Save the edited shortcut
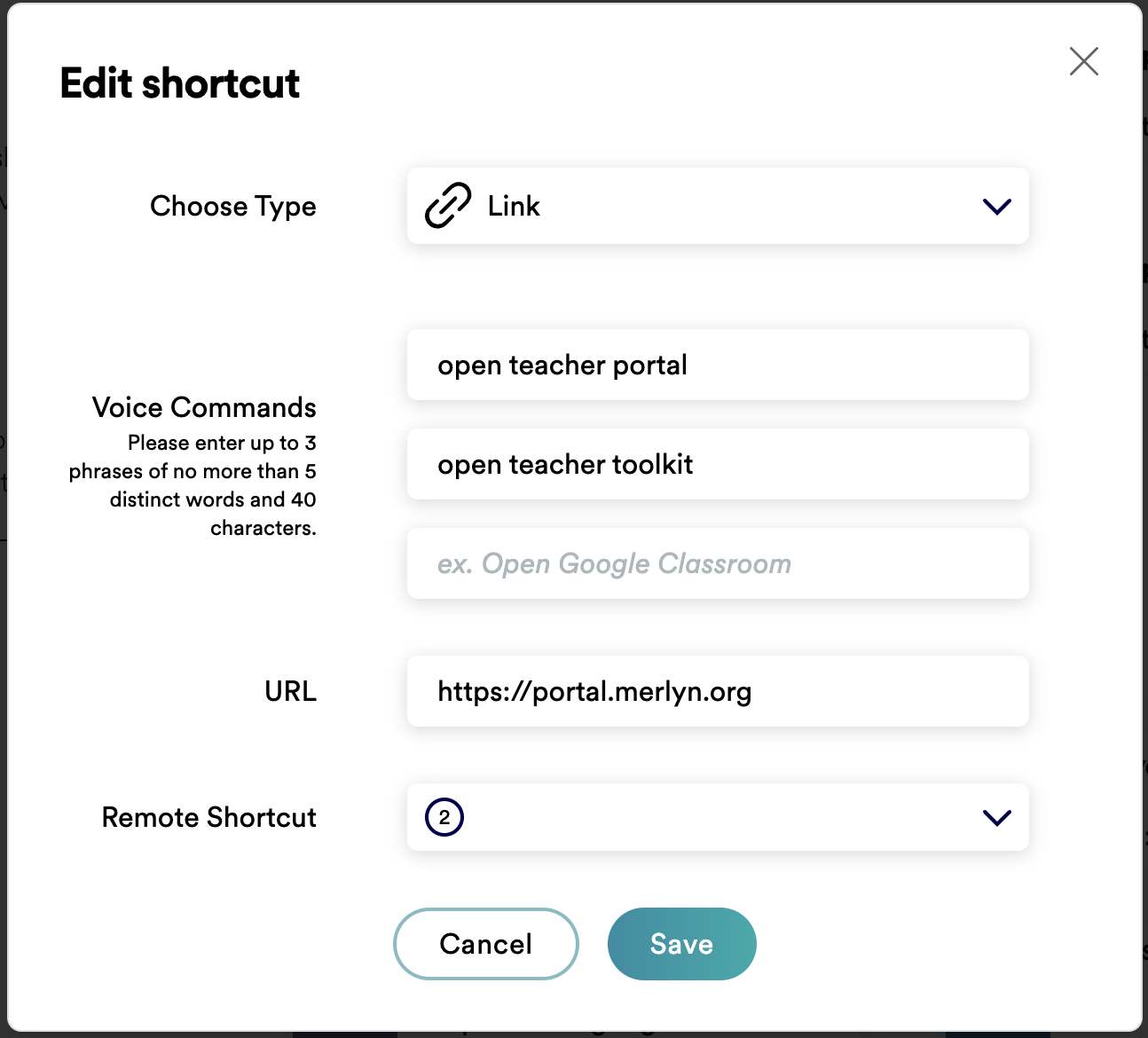 tap(681, 943)
